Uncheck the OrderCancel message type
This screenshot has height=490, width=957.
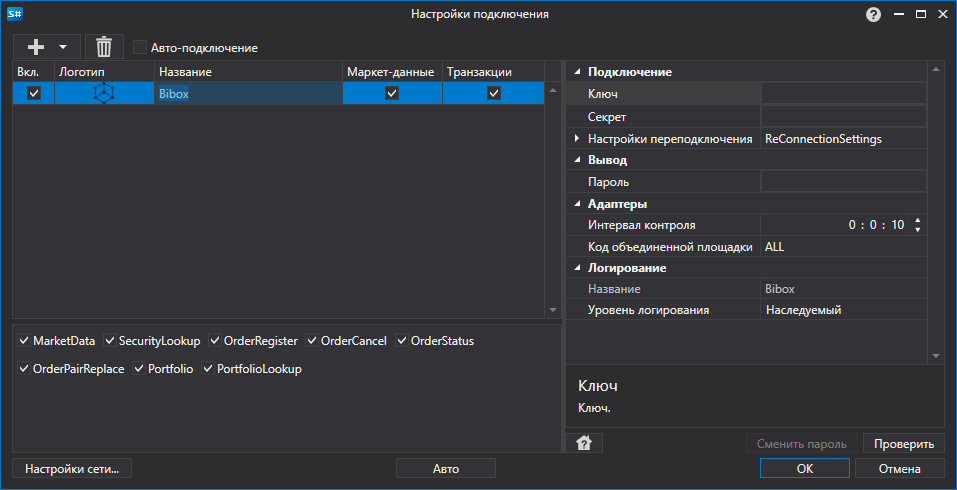coord(312,341)
